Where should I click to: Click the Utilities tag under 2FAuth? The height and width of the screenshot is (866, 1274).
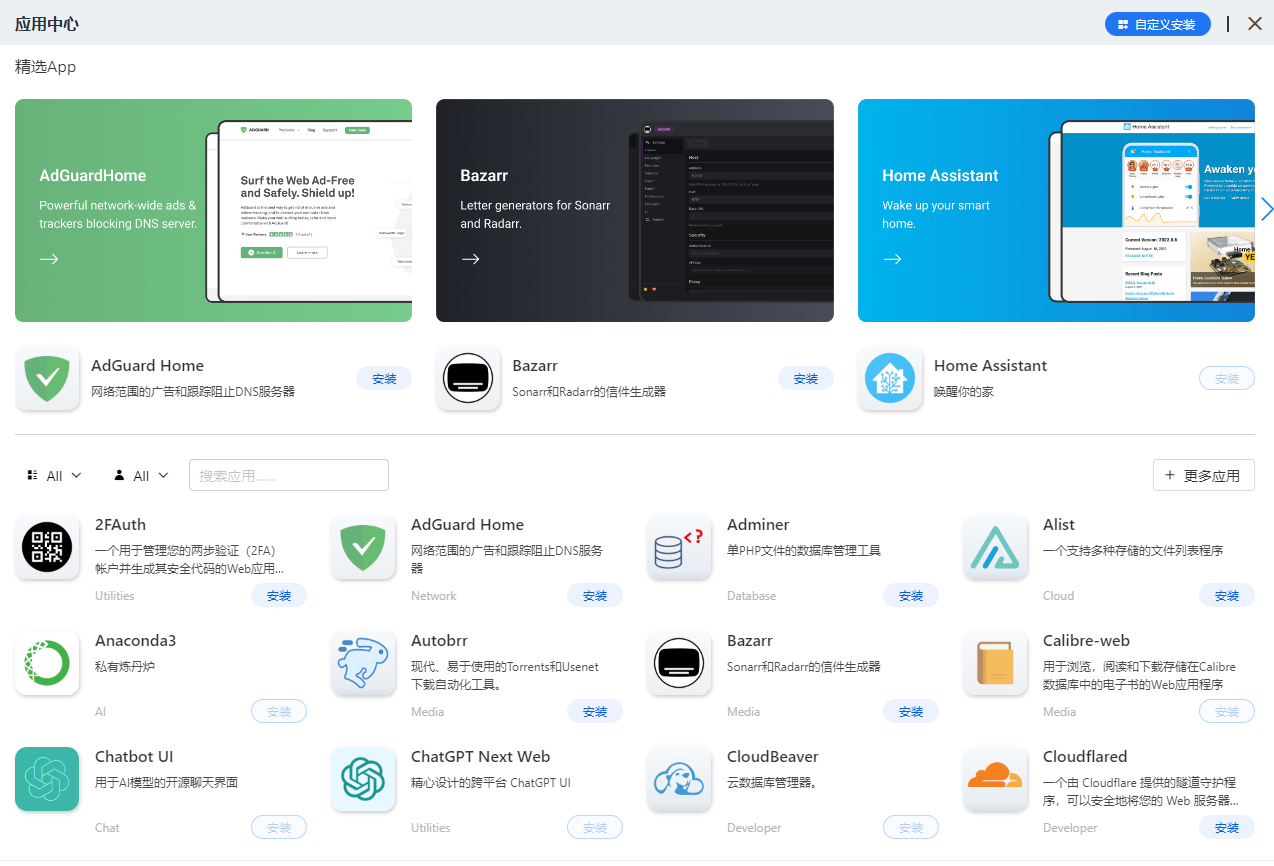click(115, 595)
